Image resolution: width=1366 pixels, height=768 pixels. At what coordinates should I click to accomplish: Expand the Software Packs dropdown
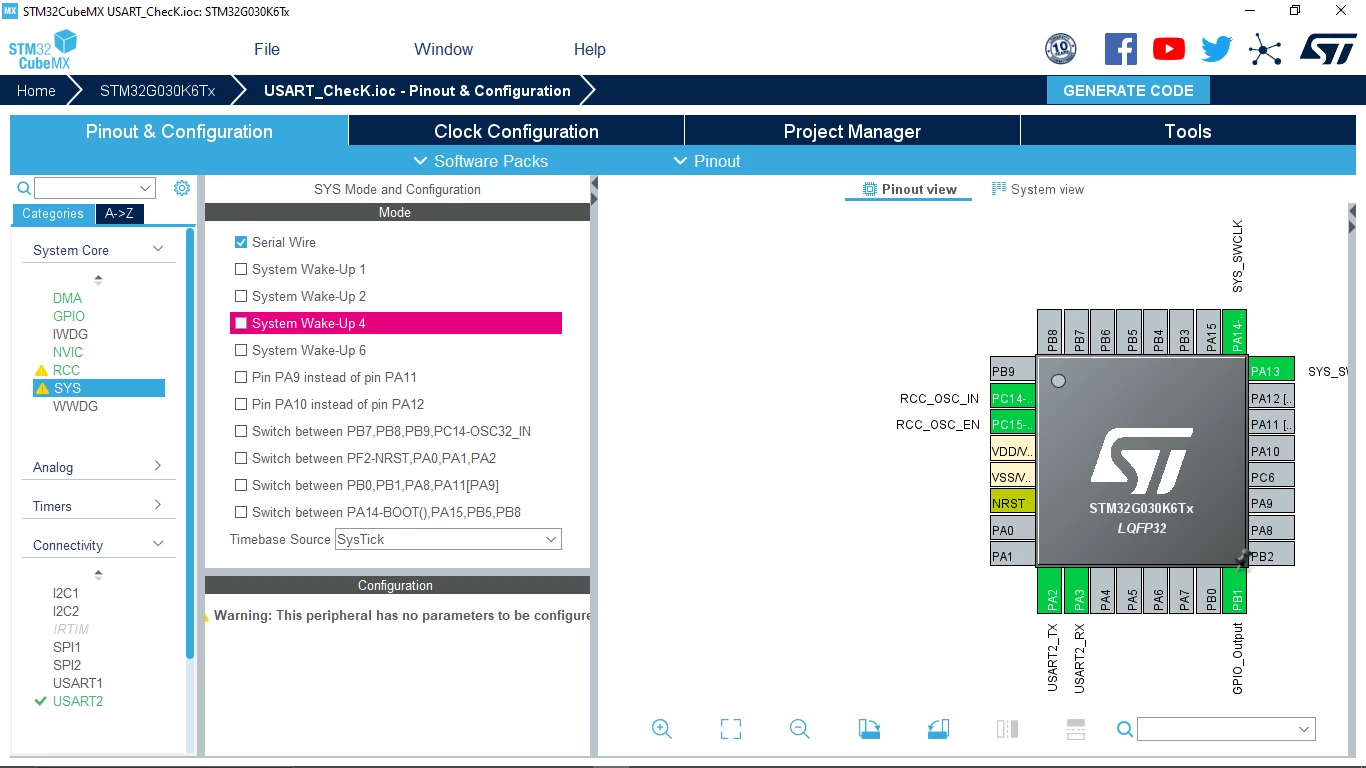click(x=480, y=161)
